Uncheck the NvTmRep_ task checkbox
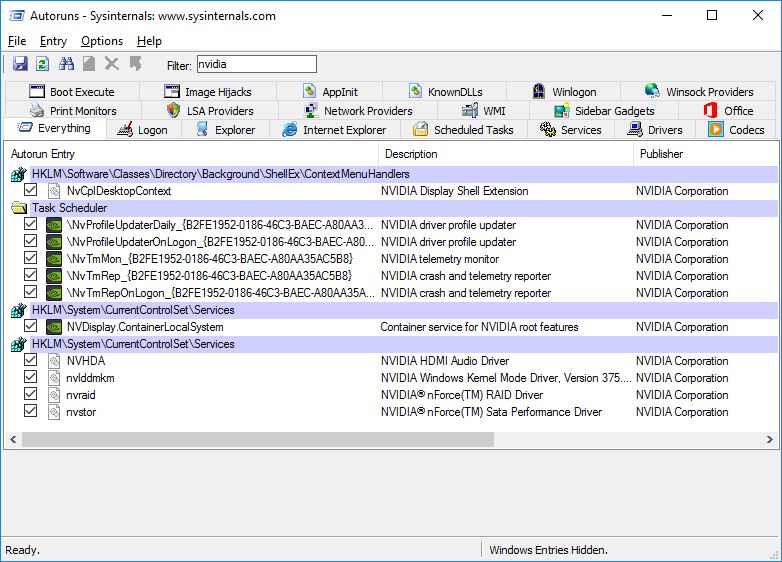782x562 pixels. click(x=30, y=275)
